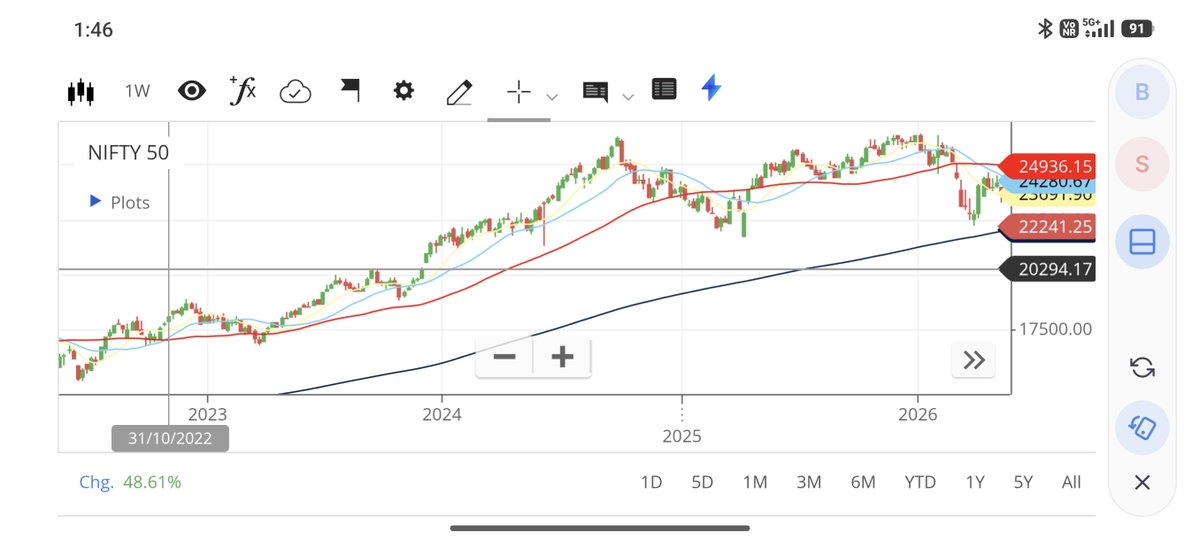
Task: Open chart settings gear
Action: (403, 91)
